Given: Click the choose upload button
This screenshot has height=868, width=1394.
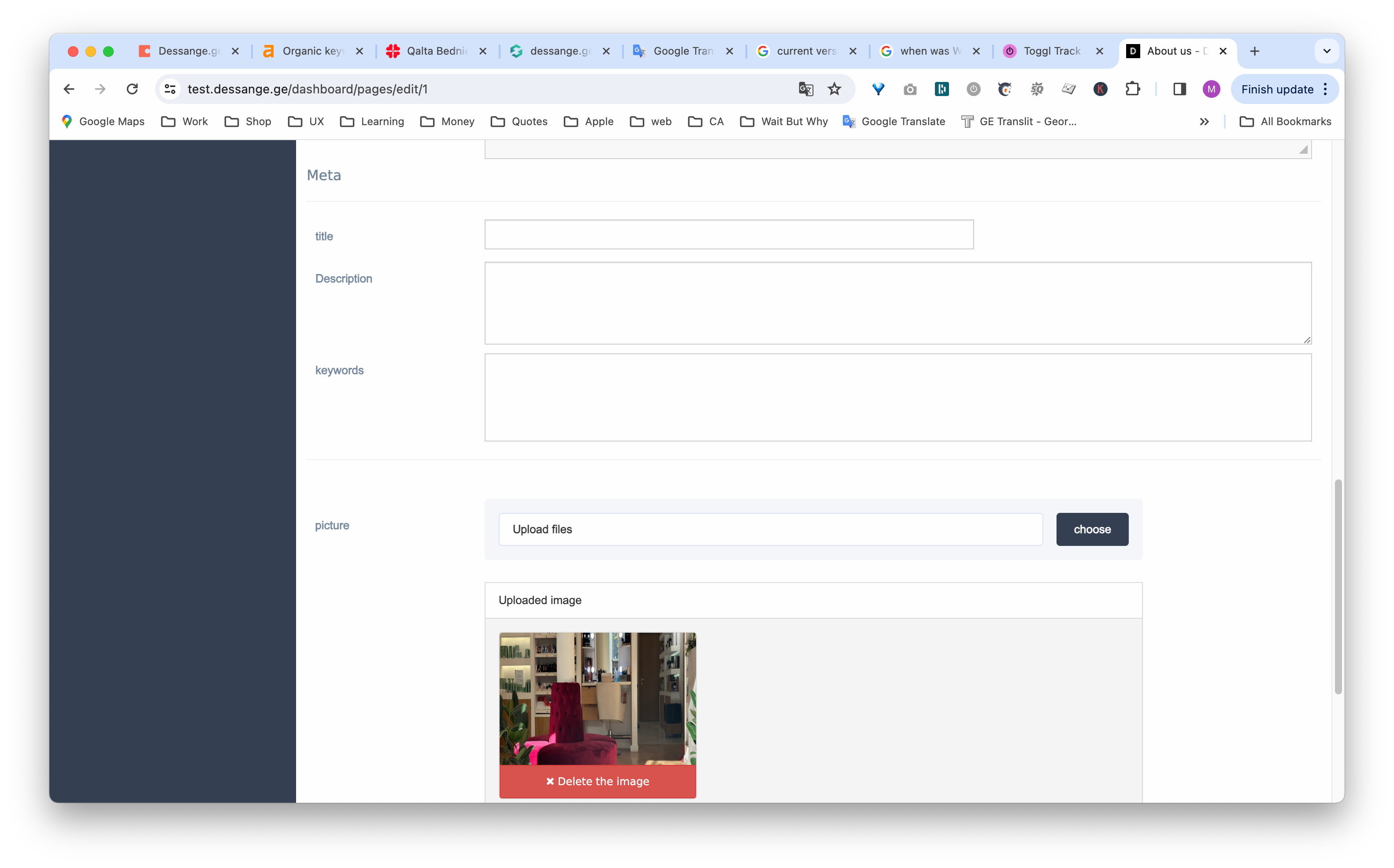Looking at the screenshot, I should click(1092, 529).
